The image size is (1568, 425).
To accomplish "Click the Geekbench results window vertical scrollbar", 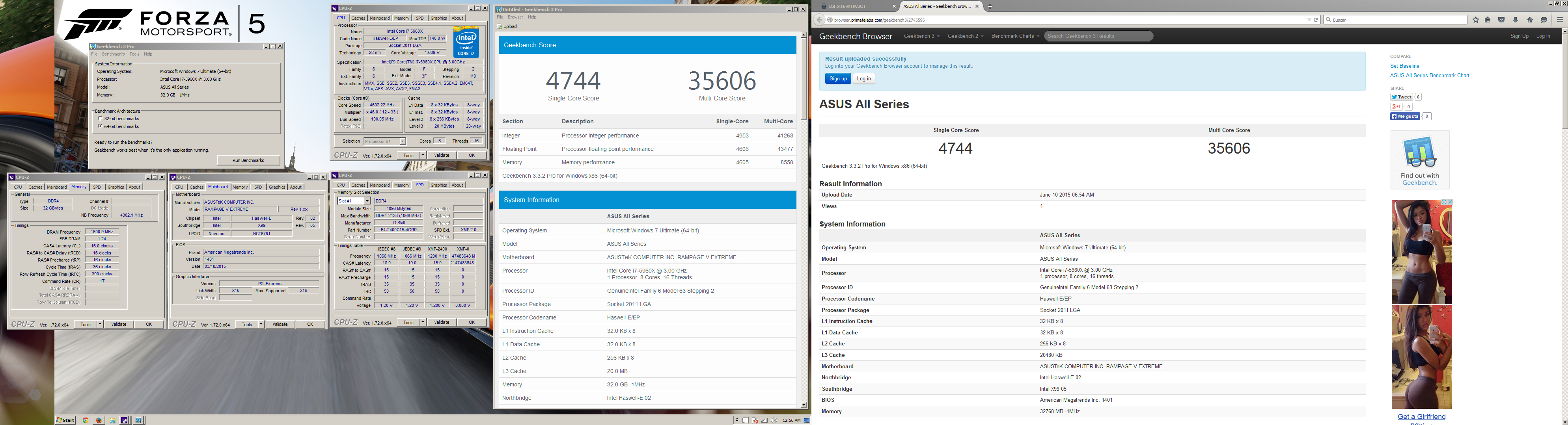I will point(804,219).
